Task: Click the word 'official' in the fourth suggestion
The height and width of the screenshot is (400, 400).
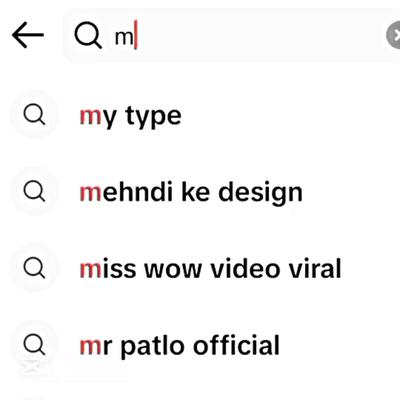Action: pos(236,345)
